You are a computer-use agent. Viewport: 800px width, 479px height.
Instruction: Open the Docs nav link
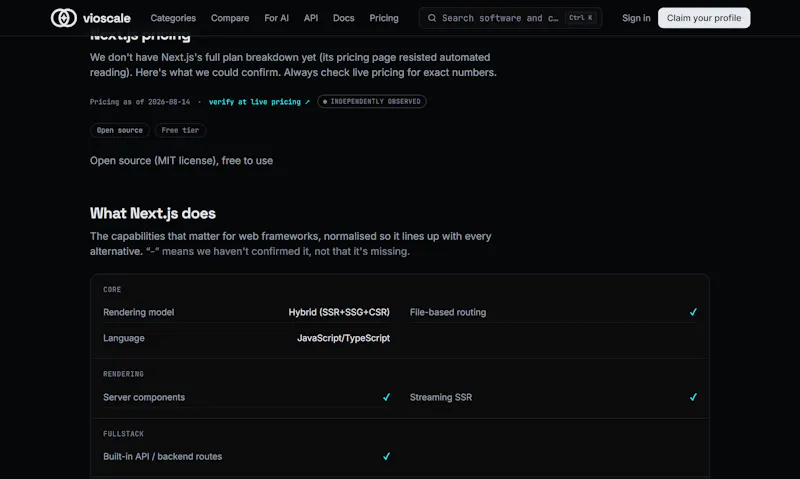(343, 18)
